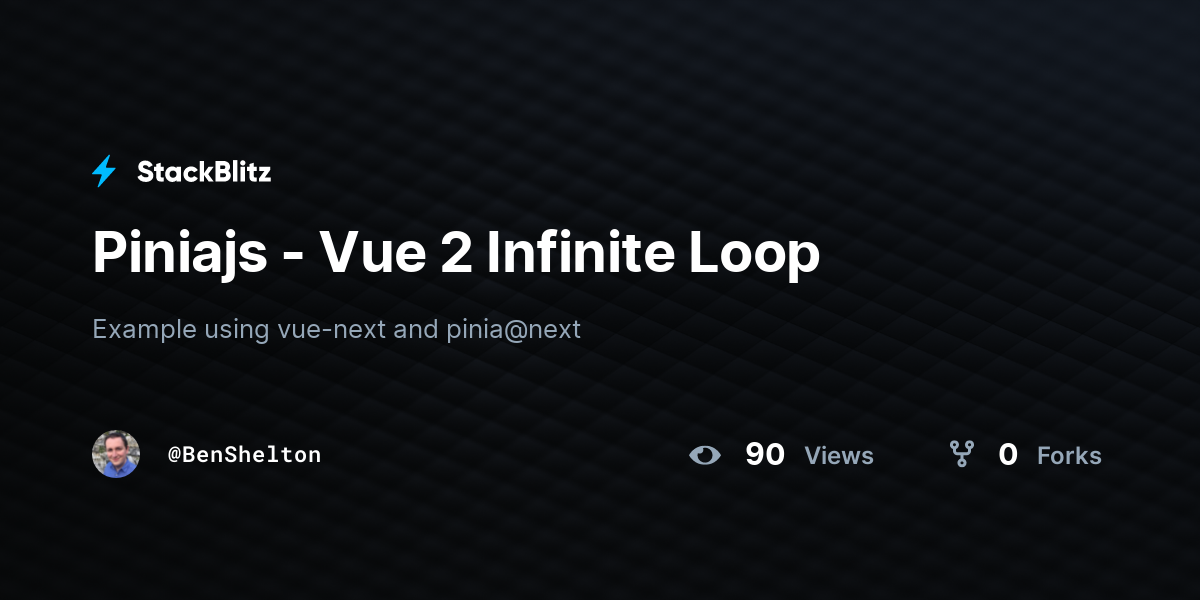This screenshot has height=600, width=1200.
Task: Click "Infinite Loop" in the project title
Action: (x=653, y=256)
